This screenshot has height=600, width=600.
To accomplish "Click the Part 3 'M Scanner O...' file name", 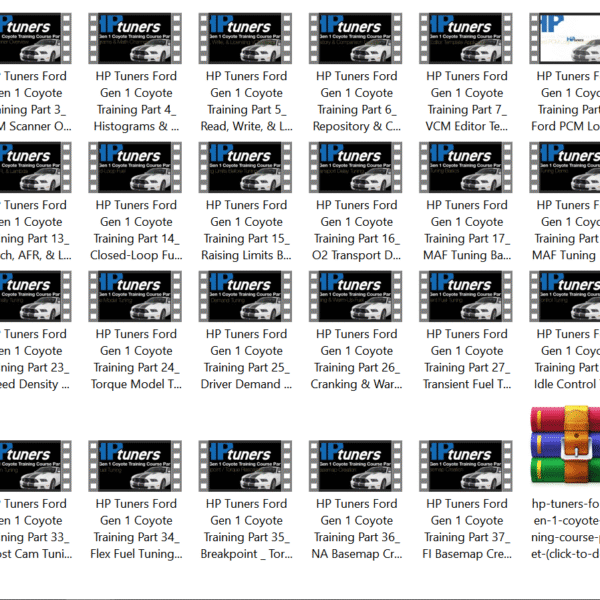I will 36,126.
